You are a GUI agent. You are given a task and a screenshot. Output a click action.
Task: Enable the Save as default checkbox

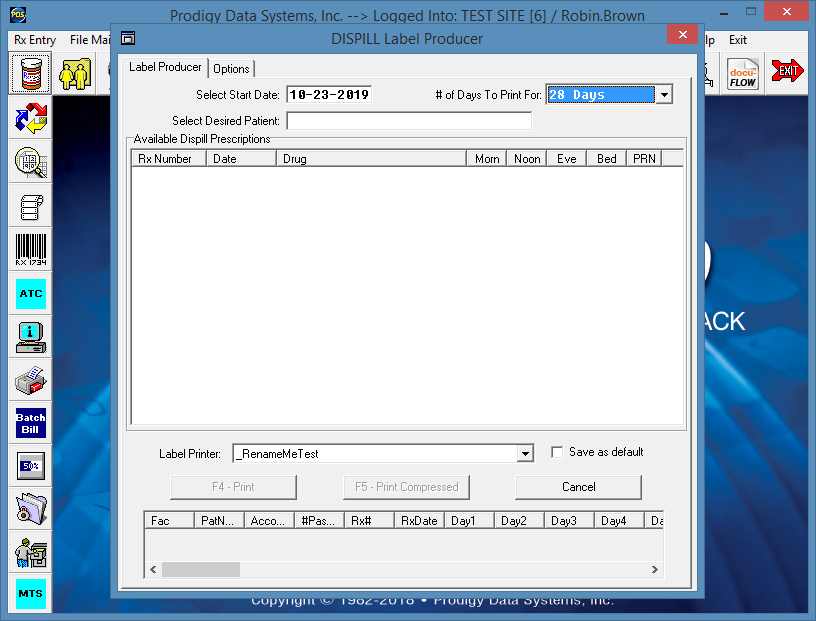[x=558, y=452]
